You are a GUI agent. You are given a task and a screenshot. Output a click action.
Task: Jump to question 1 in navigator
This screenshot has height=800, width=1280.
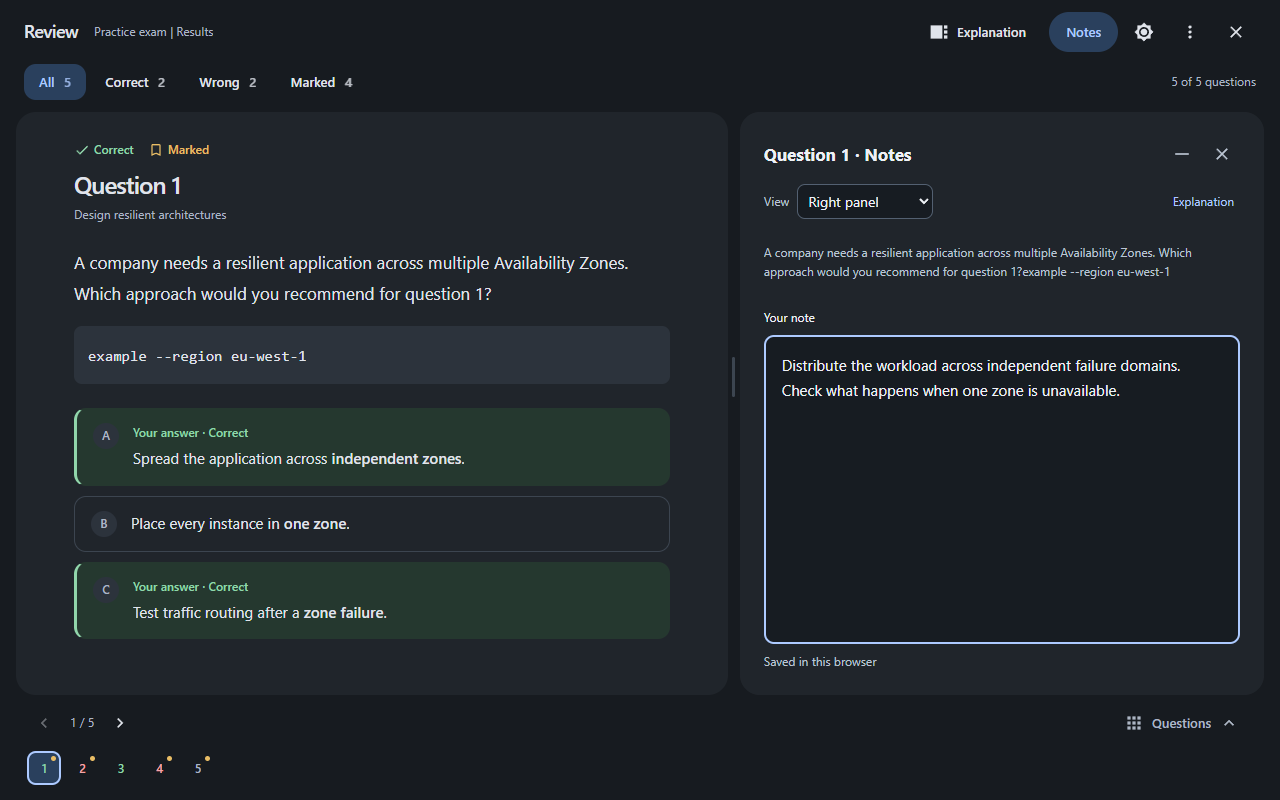[x=44, y=768]
